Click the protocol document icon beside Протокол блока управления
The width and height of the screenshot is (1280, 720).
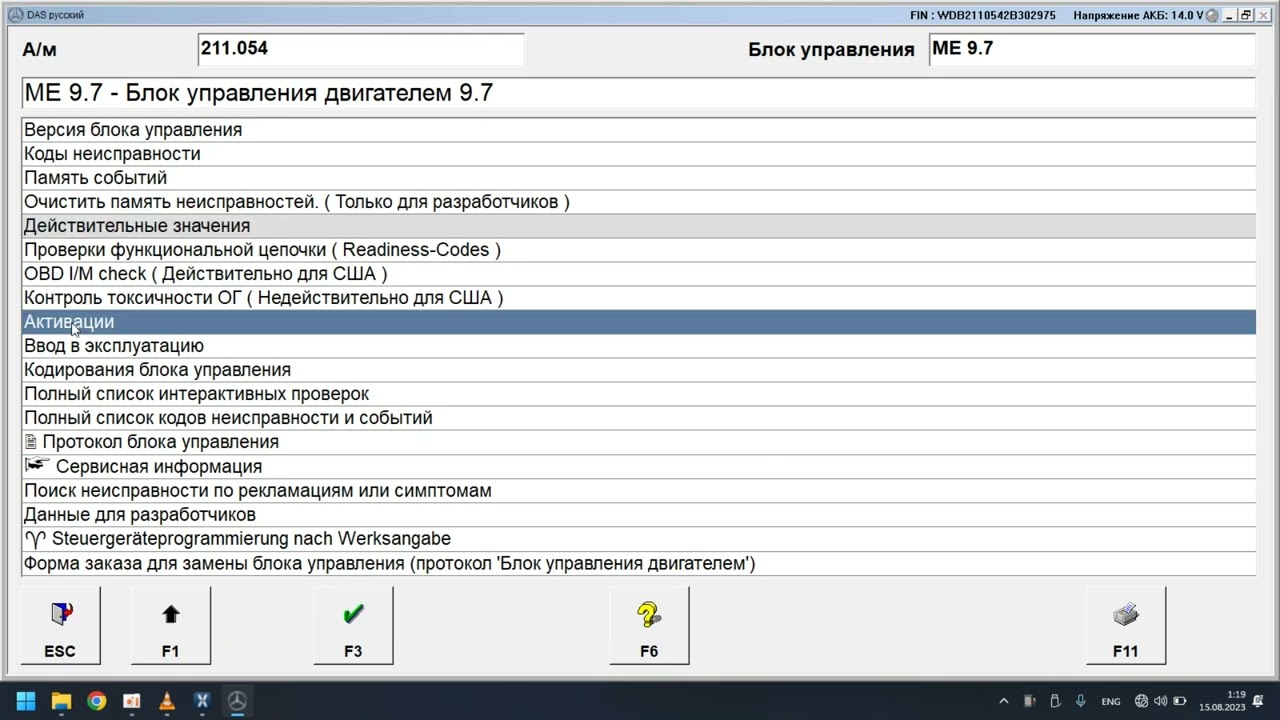coord(31,442)
